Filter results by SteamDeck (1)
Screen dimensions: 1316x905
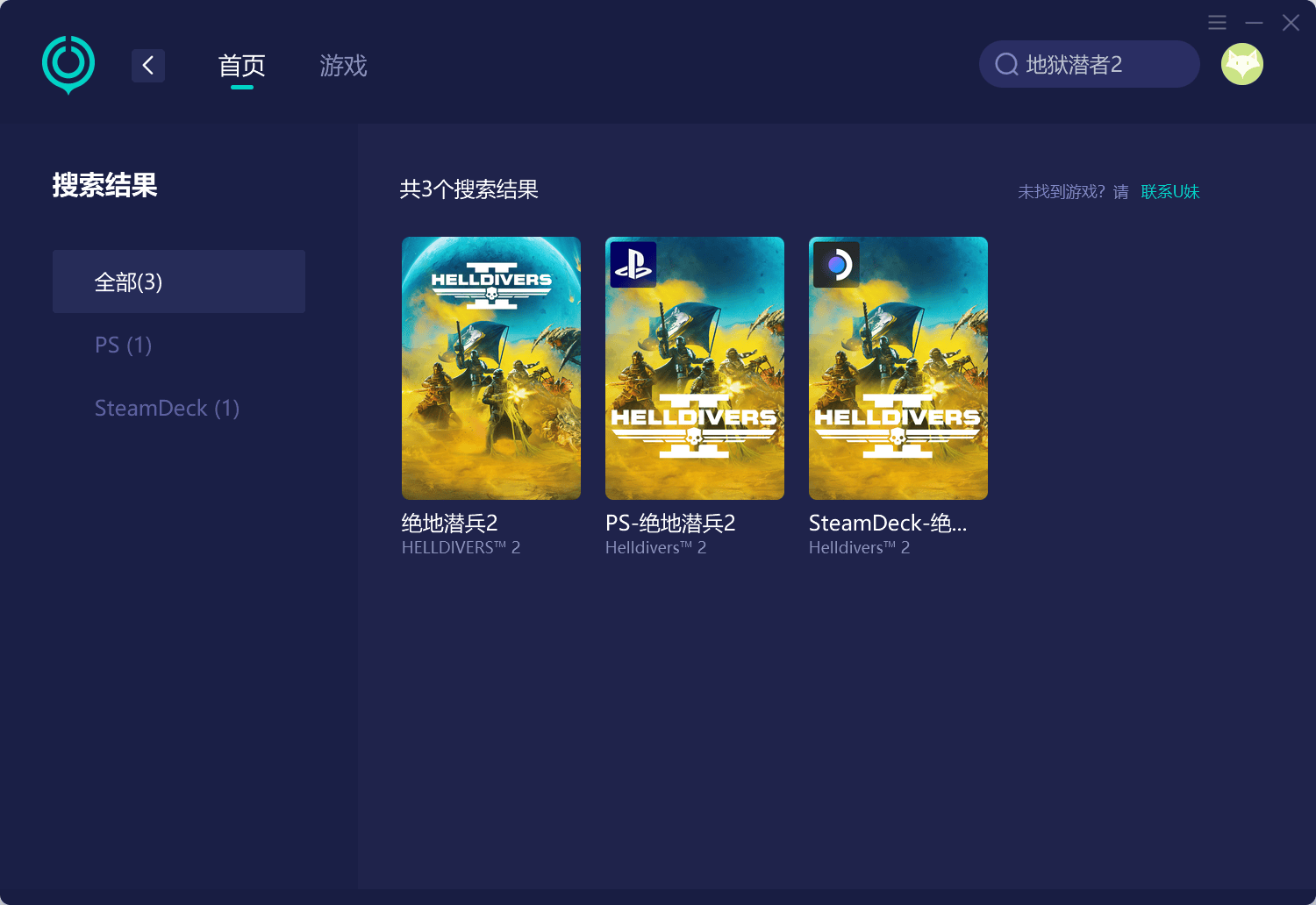(167, 408)
